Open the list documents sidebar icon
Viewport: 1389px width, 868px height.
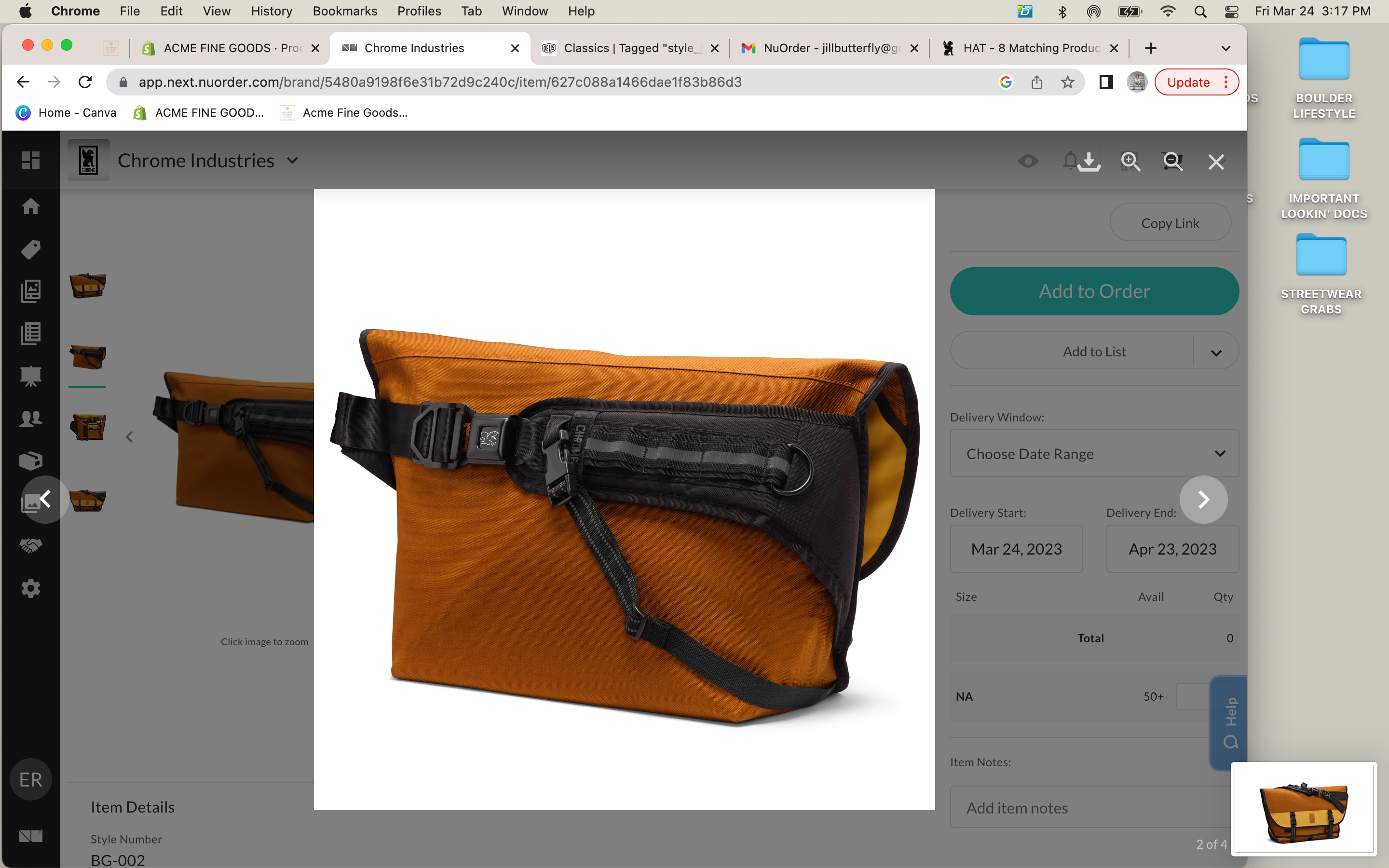(x=31, y=334)
